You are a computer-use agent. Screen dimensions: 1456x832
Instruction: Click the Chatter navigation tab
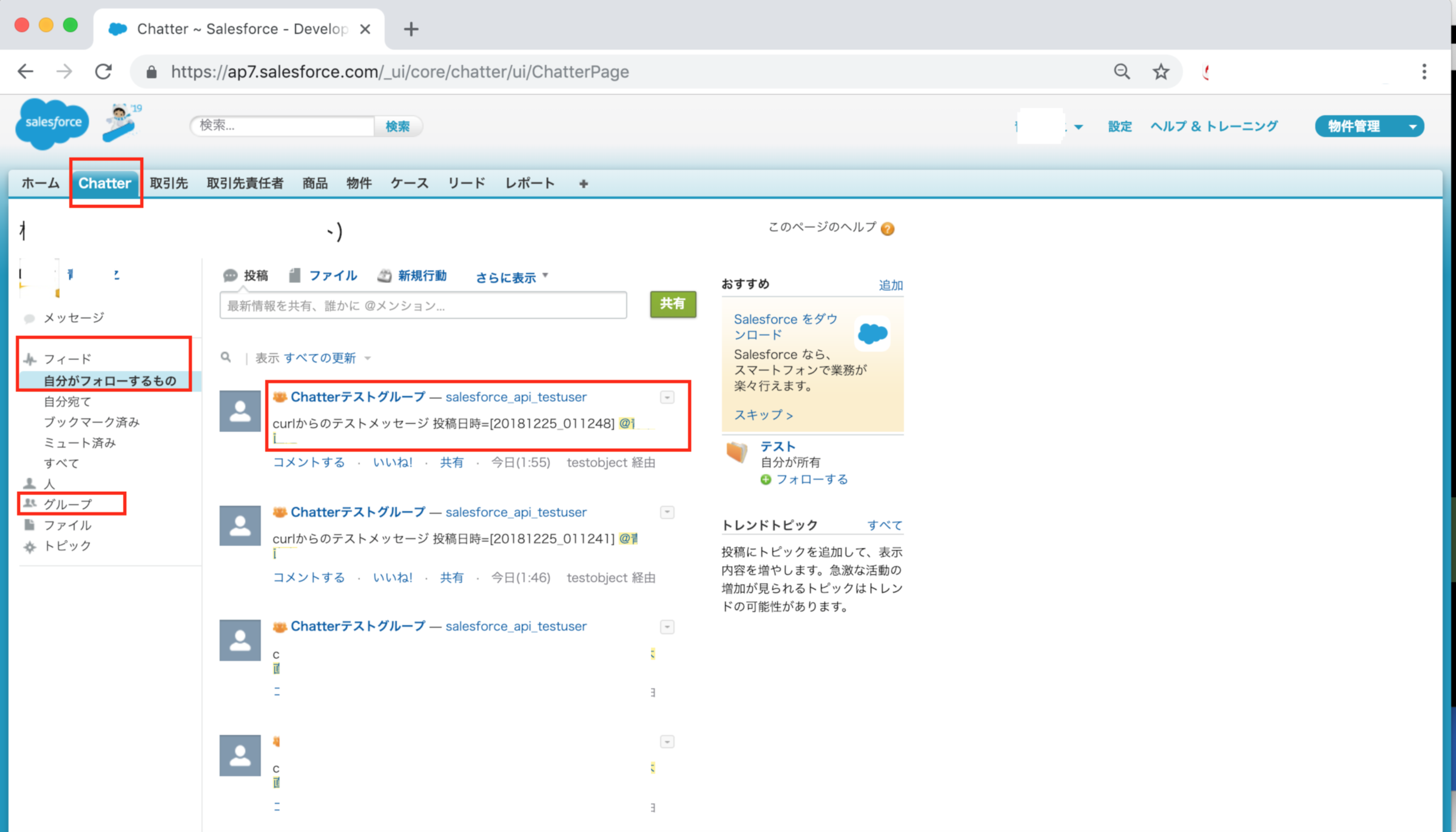pos(105,183)
